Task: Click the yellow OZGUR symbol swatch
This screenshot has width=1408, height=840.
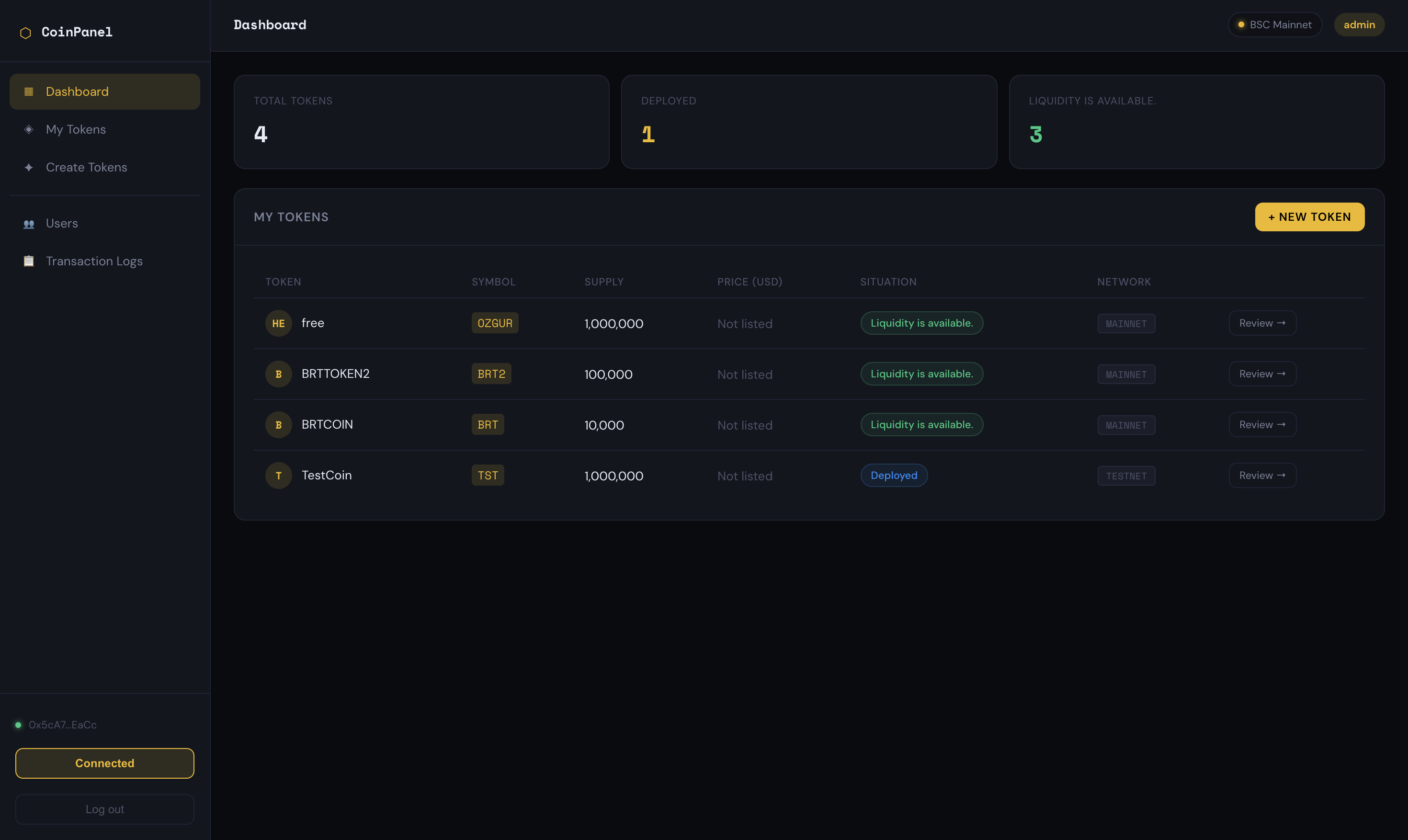Action: [495, 323]
